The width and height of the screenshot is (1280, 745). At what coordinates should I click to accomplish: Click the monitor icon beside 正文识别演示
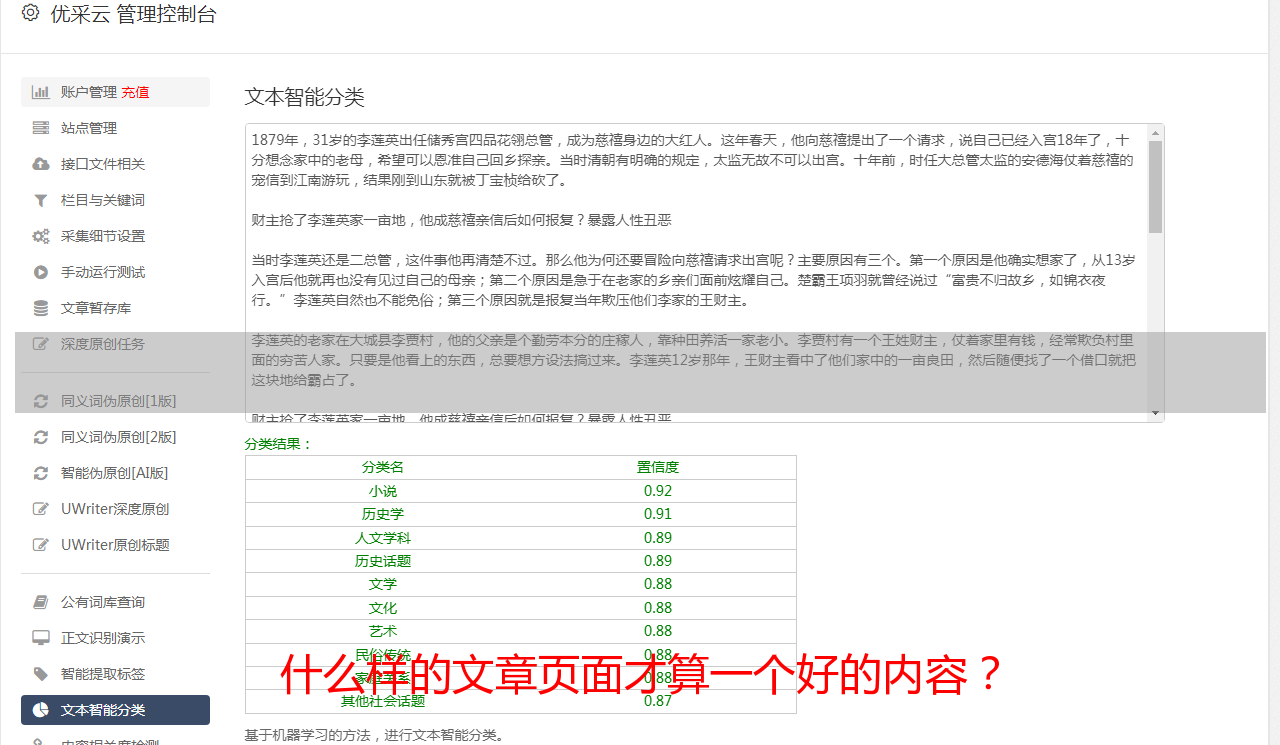[x=41, y=638]
